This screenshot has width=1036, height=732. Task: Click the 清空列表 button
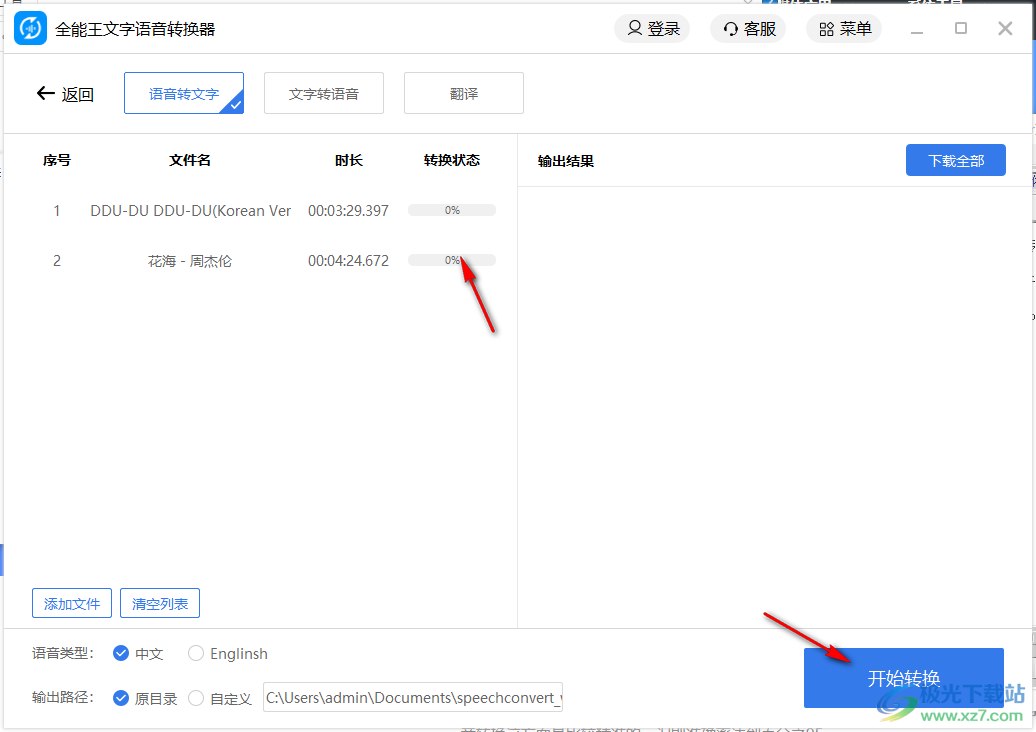point(159,603)
